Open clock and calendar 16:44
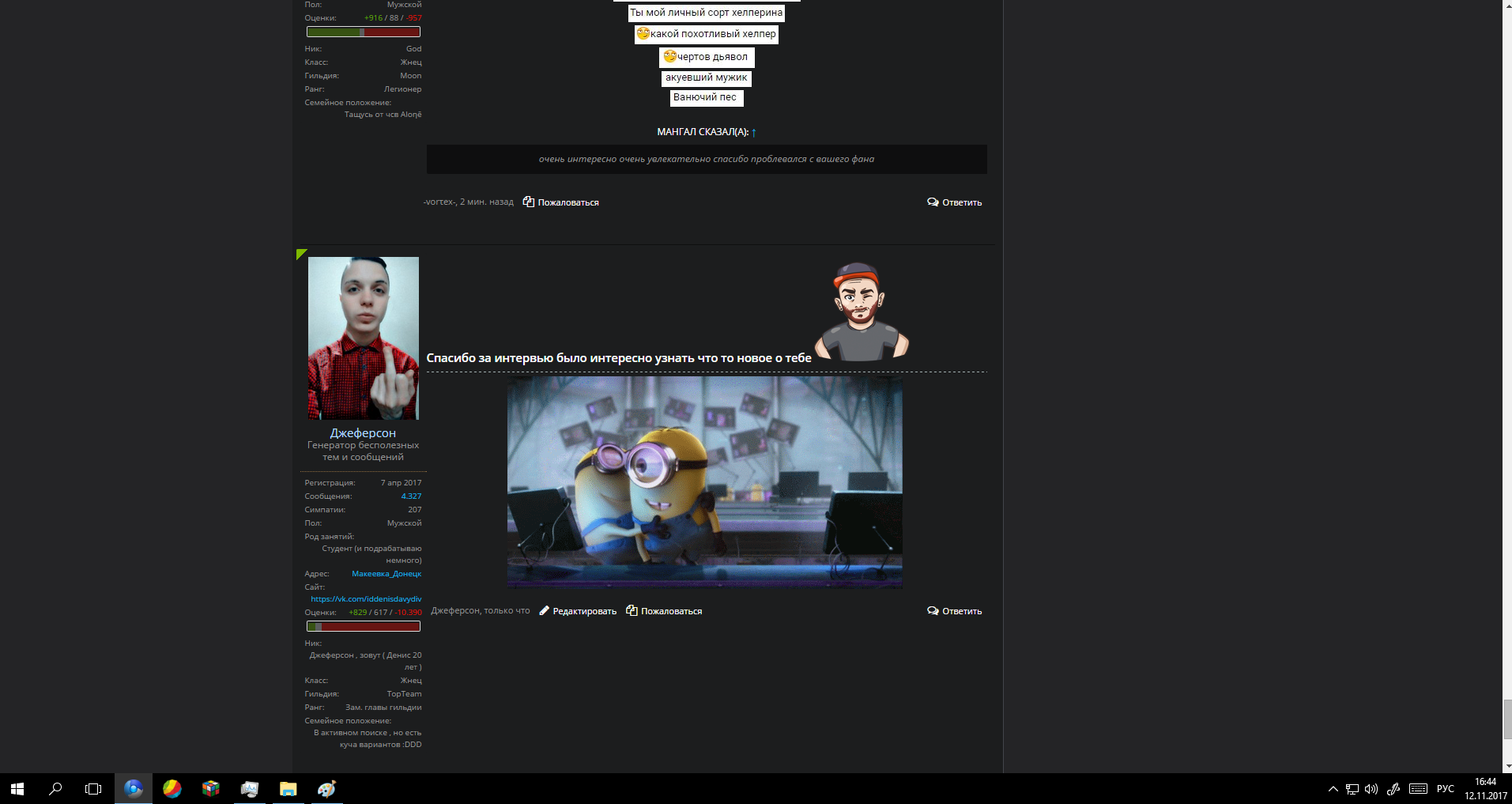The height and width of the screenshot is (804, 1512). pos(1486,789)
